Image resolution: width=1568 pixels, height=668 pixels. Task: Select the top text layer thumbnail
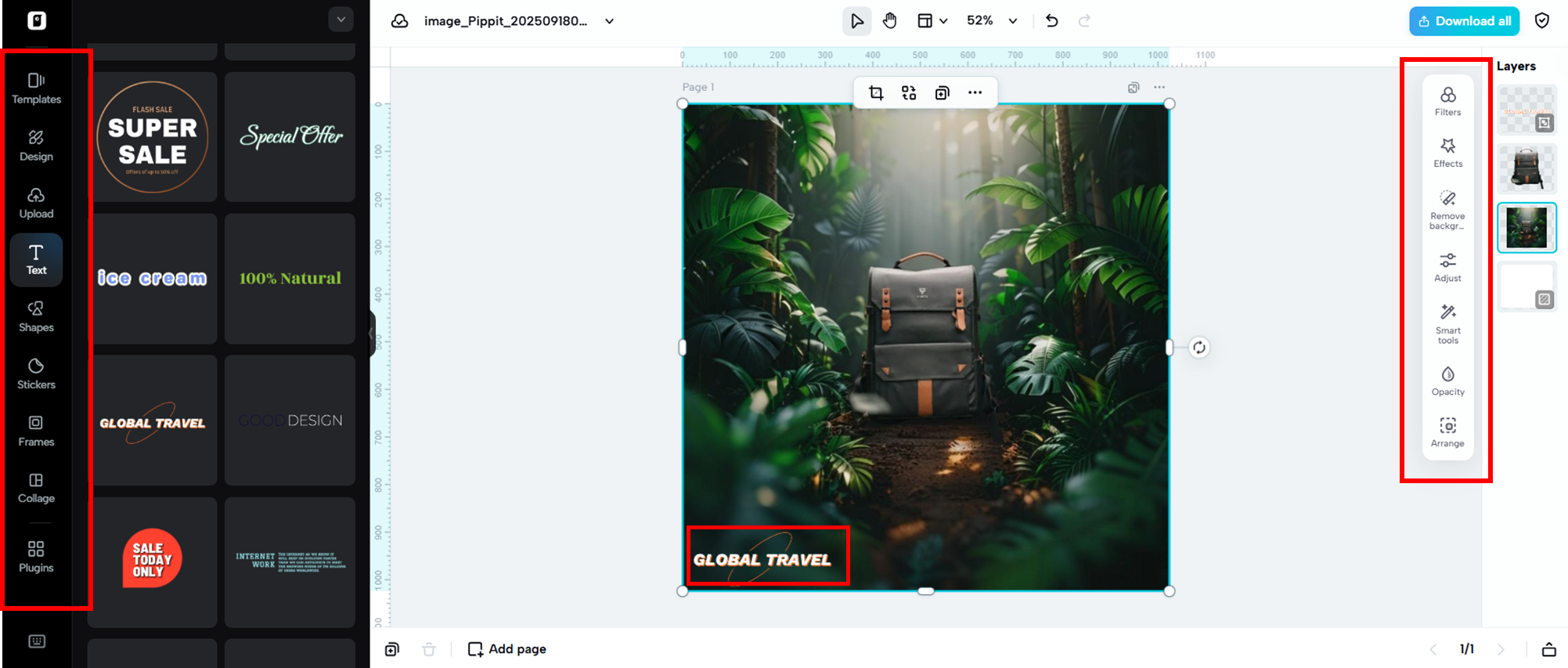tap(1527, 110)
